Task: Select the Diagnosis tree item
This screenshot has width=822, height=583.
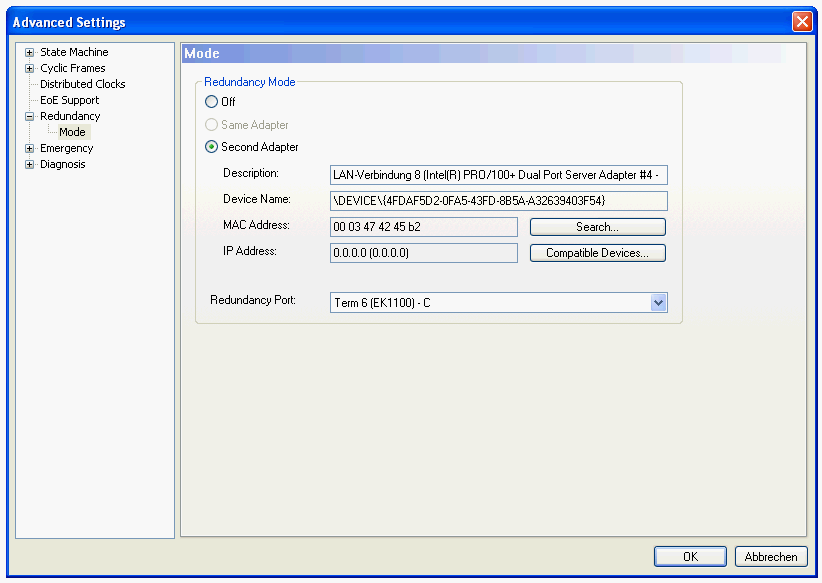Action: pyautogui.click(x=62, y=164)
